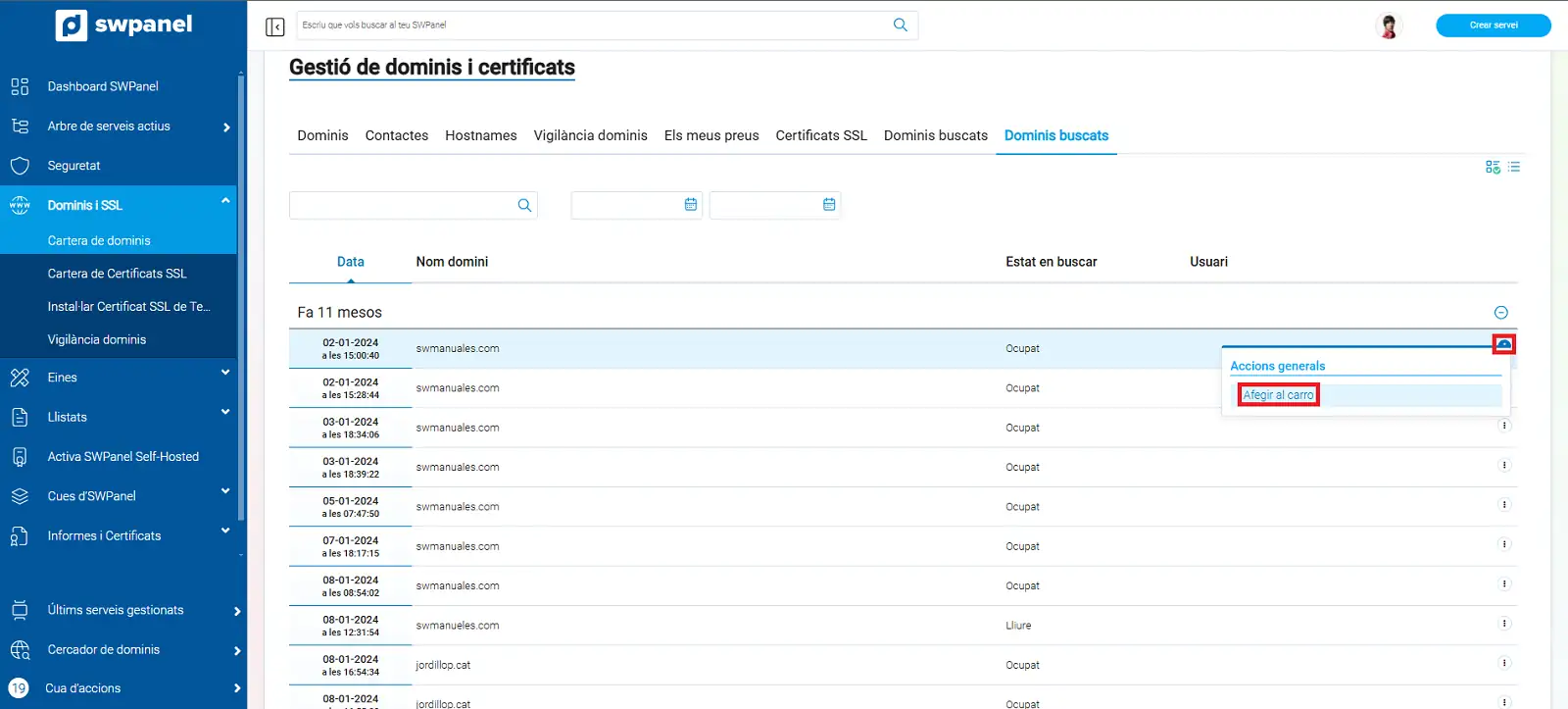Click the magnifier in the domain filter field
Image resolution: width=1568 pixels, height=709 pixels.
(524, 205)
